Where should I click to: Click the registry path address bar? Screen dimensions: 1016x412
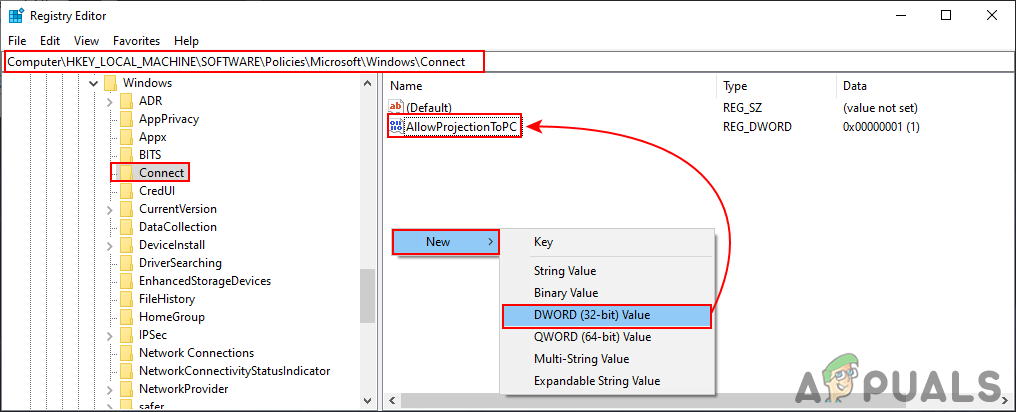click(507, 62)
